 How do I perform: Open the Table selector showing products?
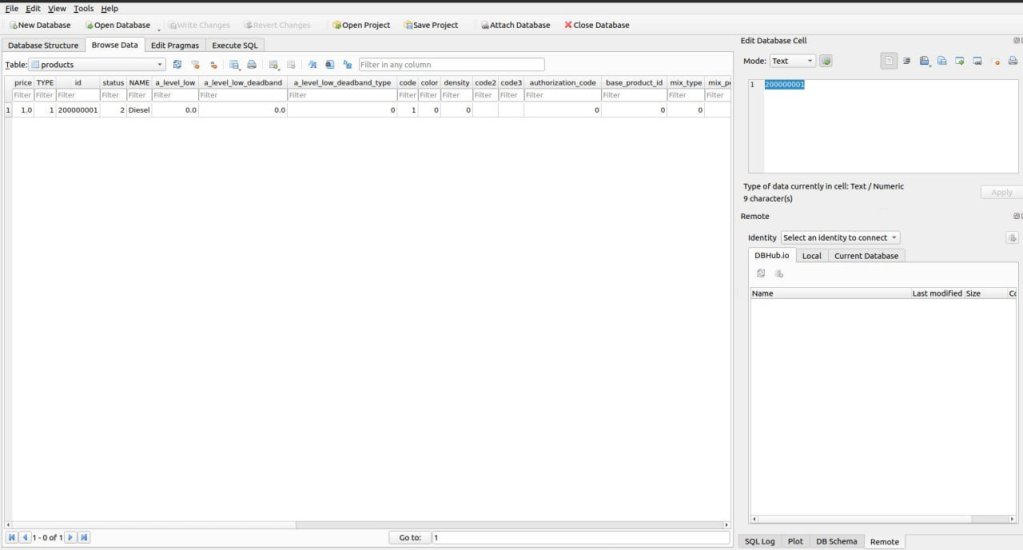tap(96, 64)
